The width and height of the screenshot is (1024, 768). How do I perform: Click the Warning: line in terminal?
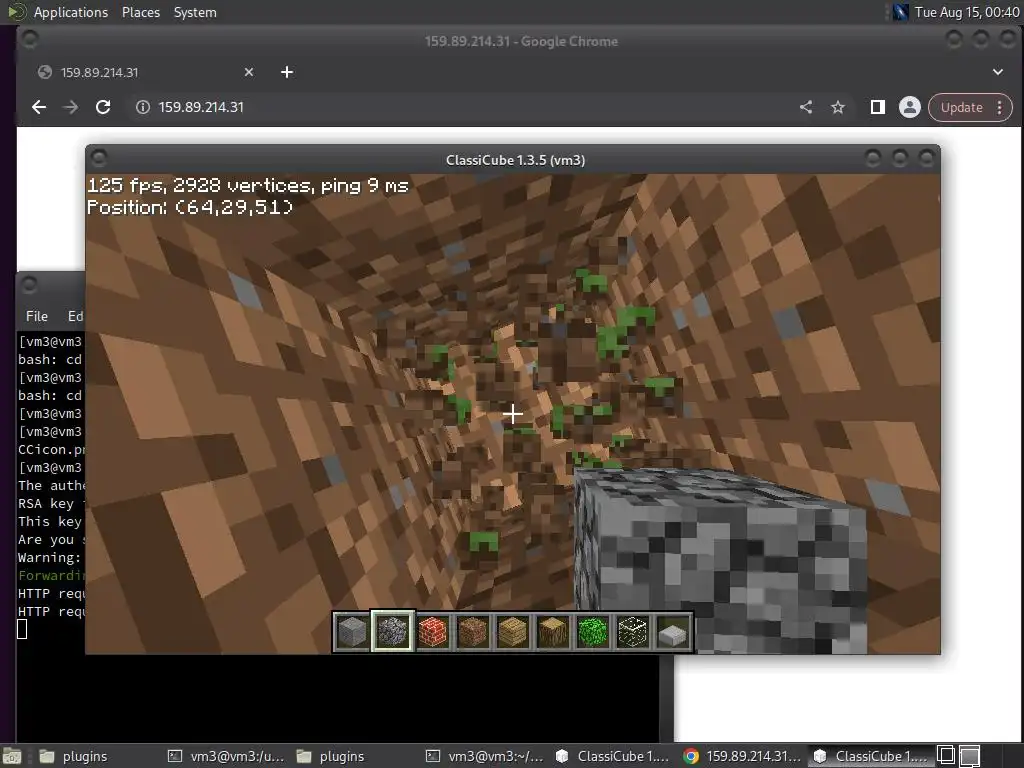click(x=50, y=558)
